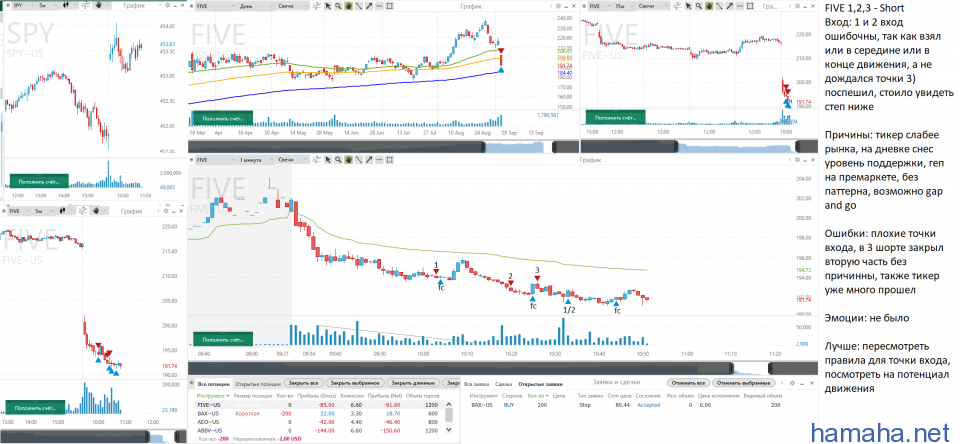Viewport: 960px width, 444px height.
Task: Open 15м timeframe dropdown in FIVE chart
Action: click(624, 6)
